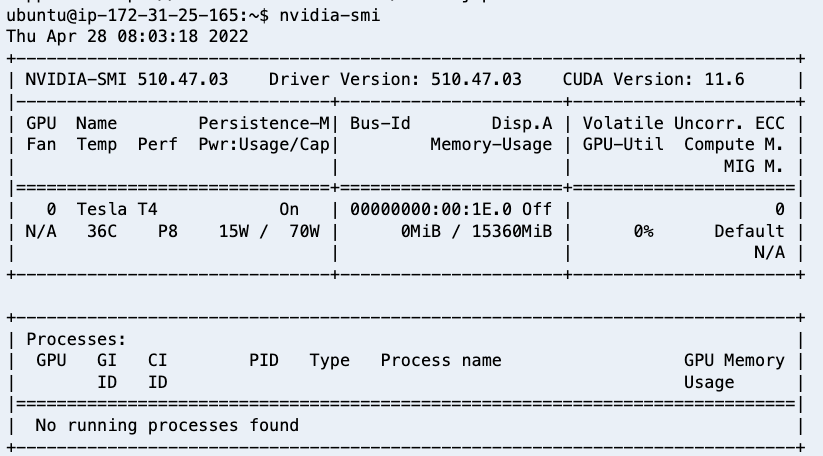The height and width of the screenshot is (456, 823).
Task: Click the Persistence-M On value
Action: (289, 209)
